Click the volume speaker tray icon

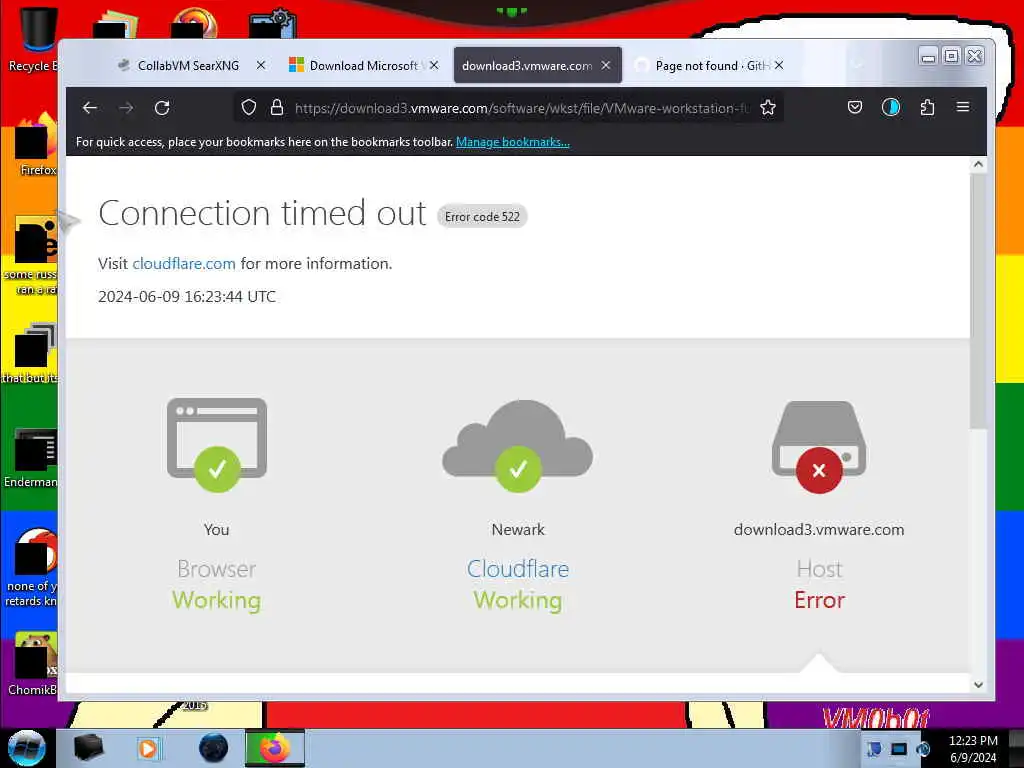pos(923,749)
